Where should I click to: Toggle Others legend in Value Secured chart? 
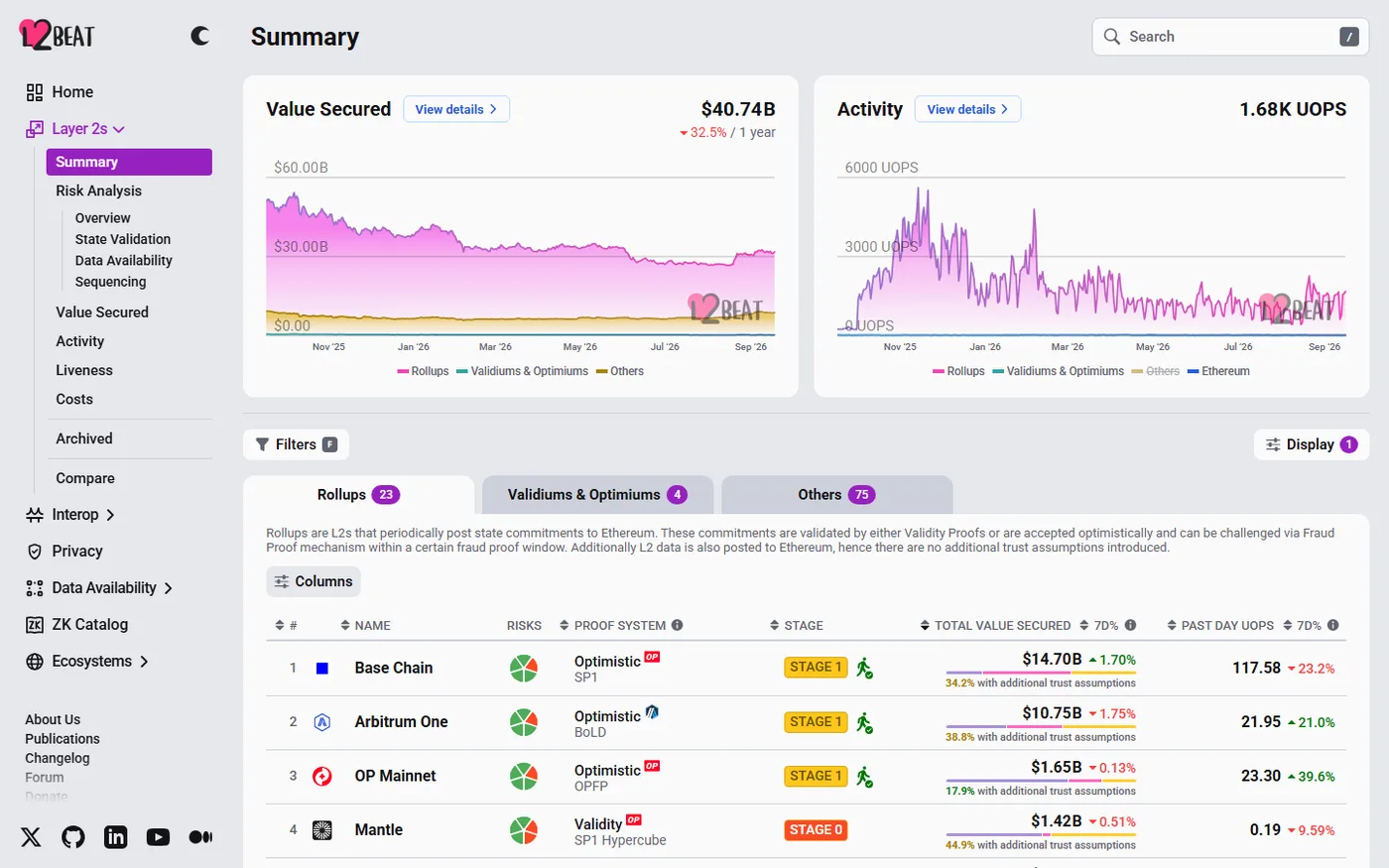620,371
